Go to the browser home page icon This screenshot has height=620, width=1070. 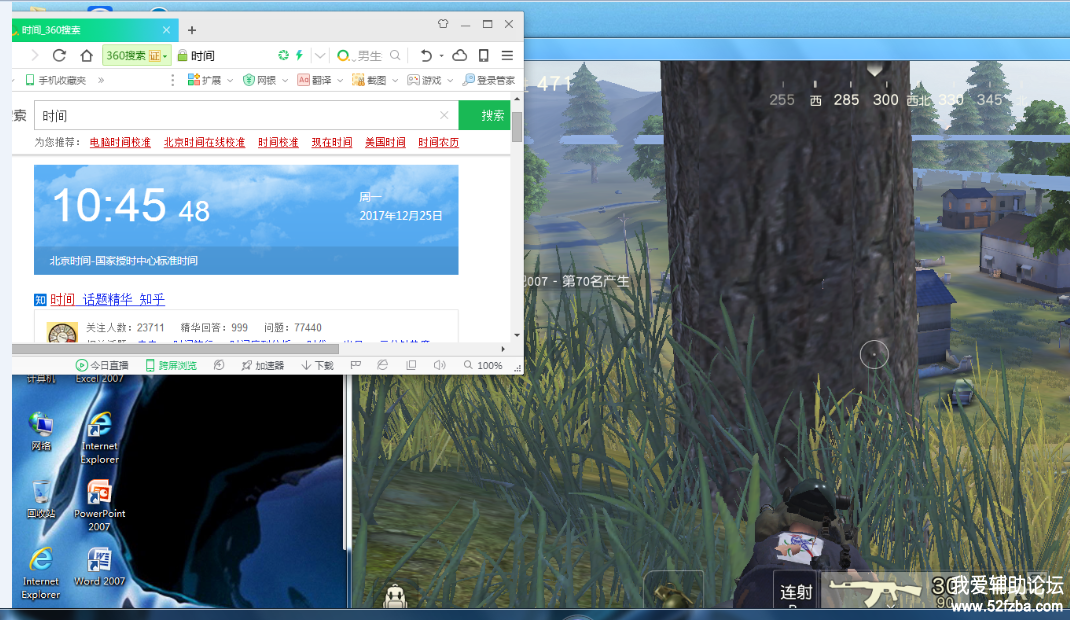86,55
